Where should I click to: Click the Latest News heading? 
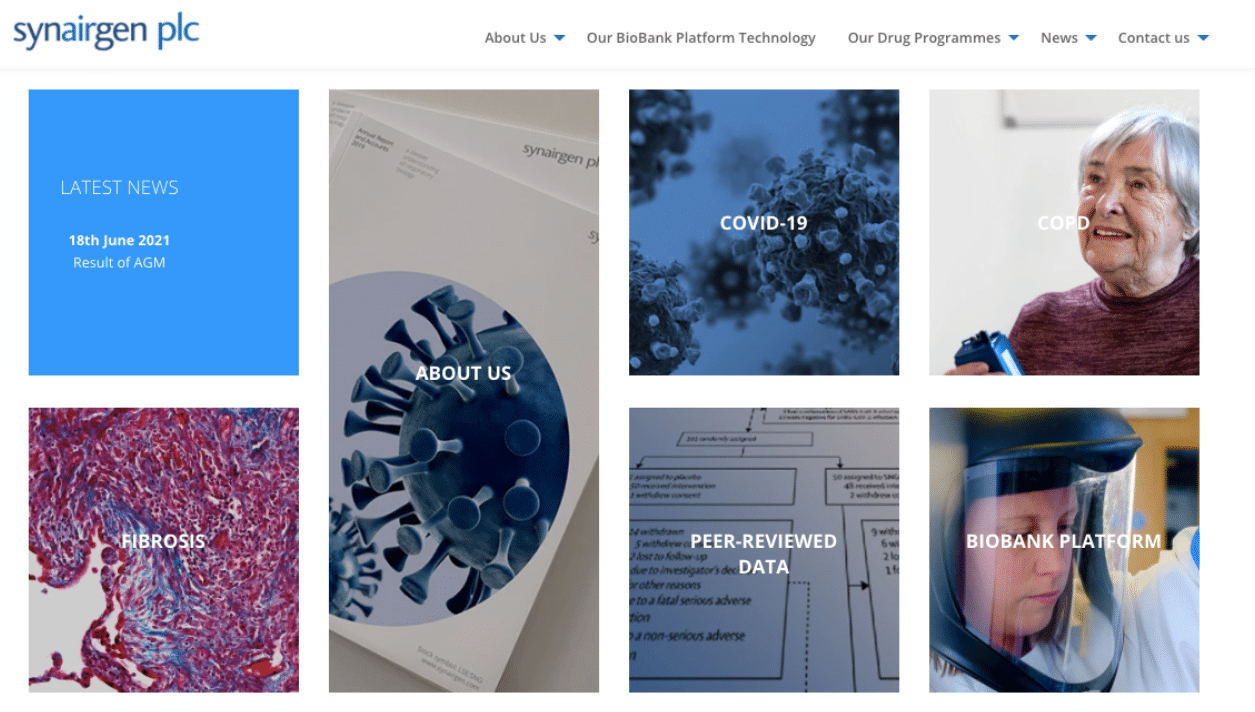point(119,188)
